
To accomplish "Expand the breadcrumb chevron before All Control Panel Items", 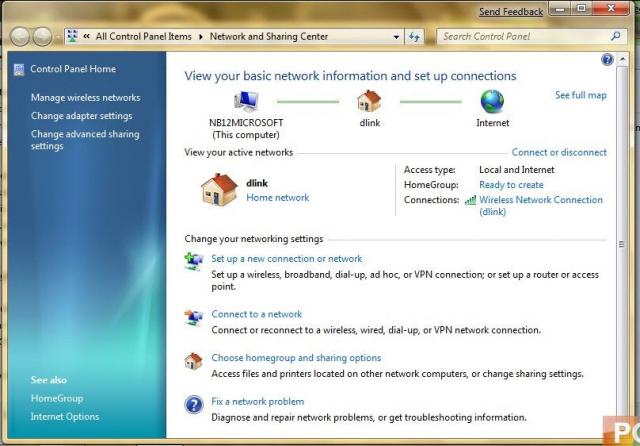I will tap(87, 36).
